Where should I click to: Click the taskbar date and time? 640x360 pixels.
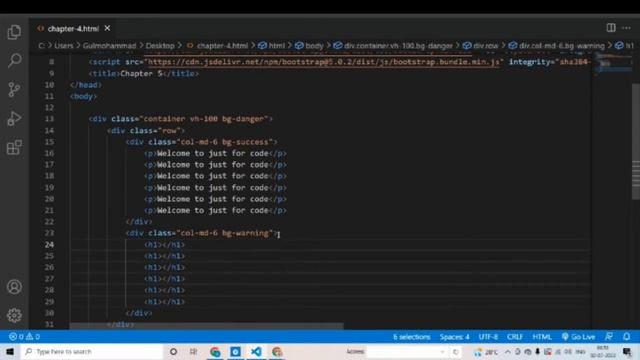click(x=603, y=351)
